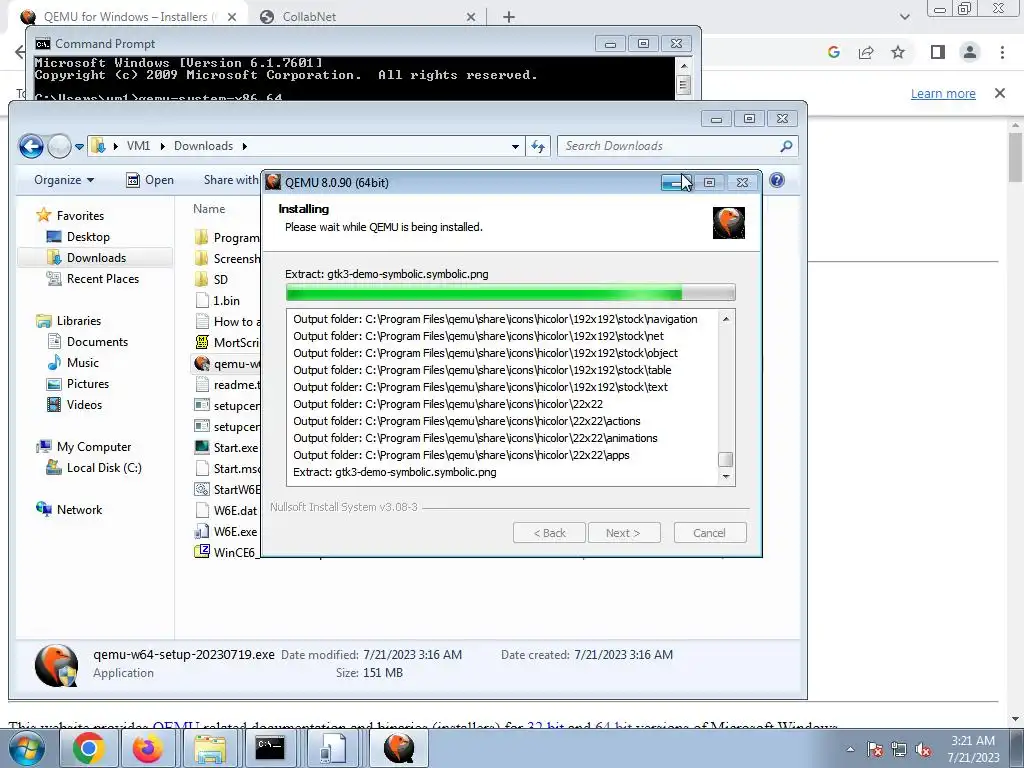Image resolution: width=1024 pixels, height=768 pixels.
Task: Click the Explorer forward arrow button
Action: tap(59, 146)
